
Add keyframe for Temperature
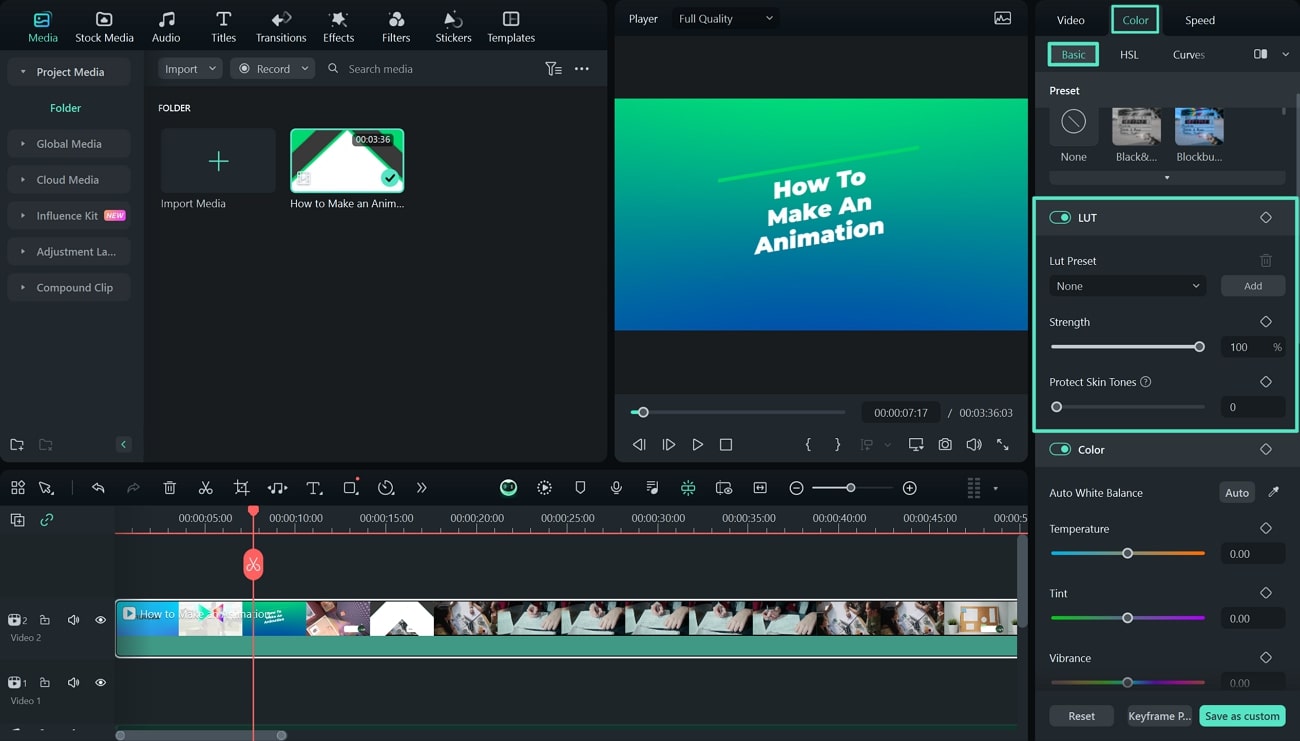(1266, 528)
